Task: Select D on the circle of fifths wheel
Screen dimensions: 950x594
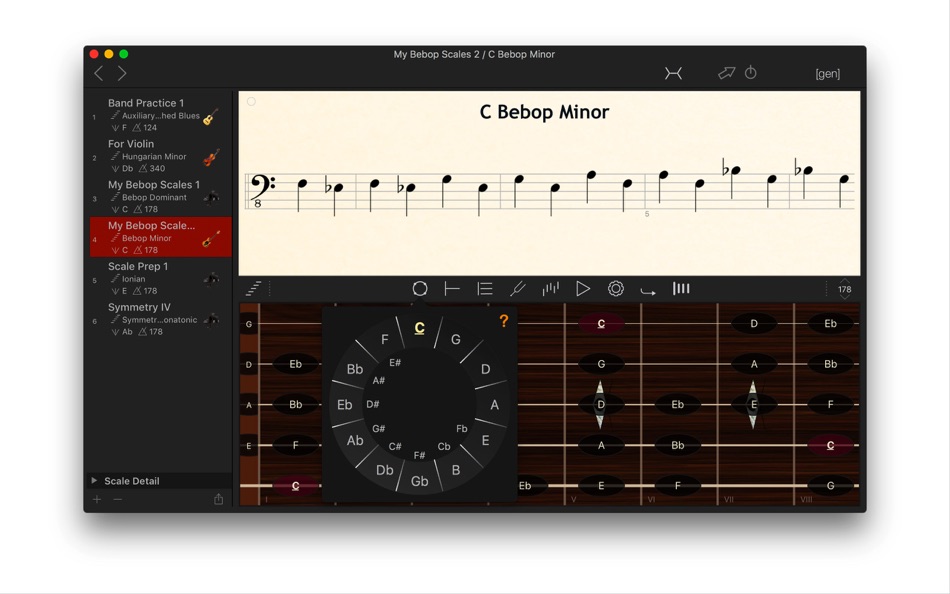Action: pos(485,369)
